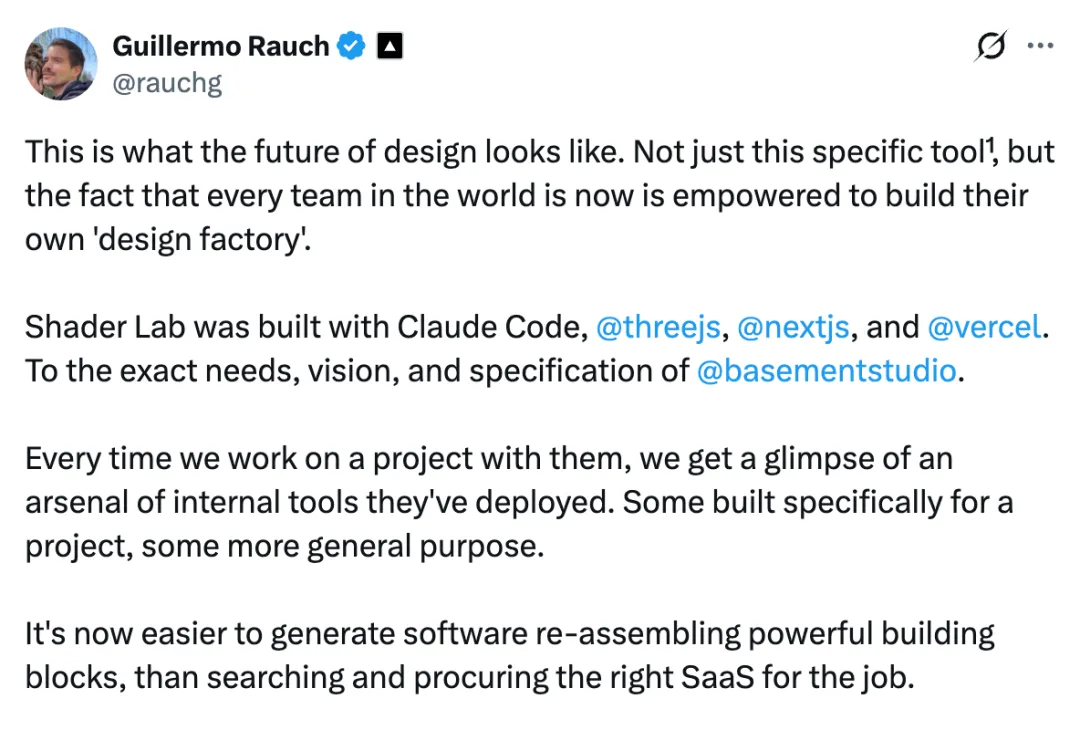
Task: Click the Claude Code text in tweet
Action: 492,327
